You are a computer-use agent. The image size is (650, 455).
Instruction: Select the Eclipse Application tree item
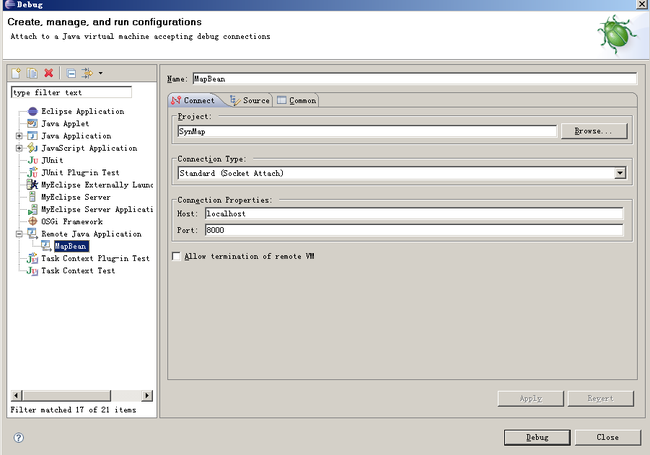coord(82,111)
